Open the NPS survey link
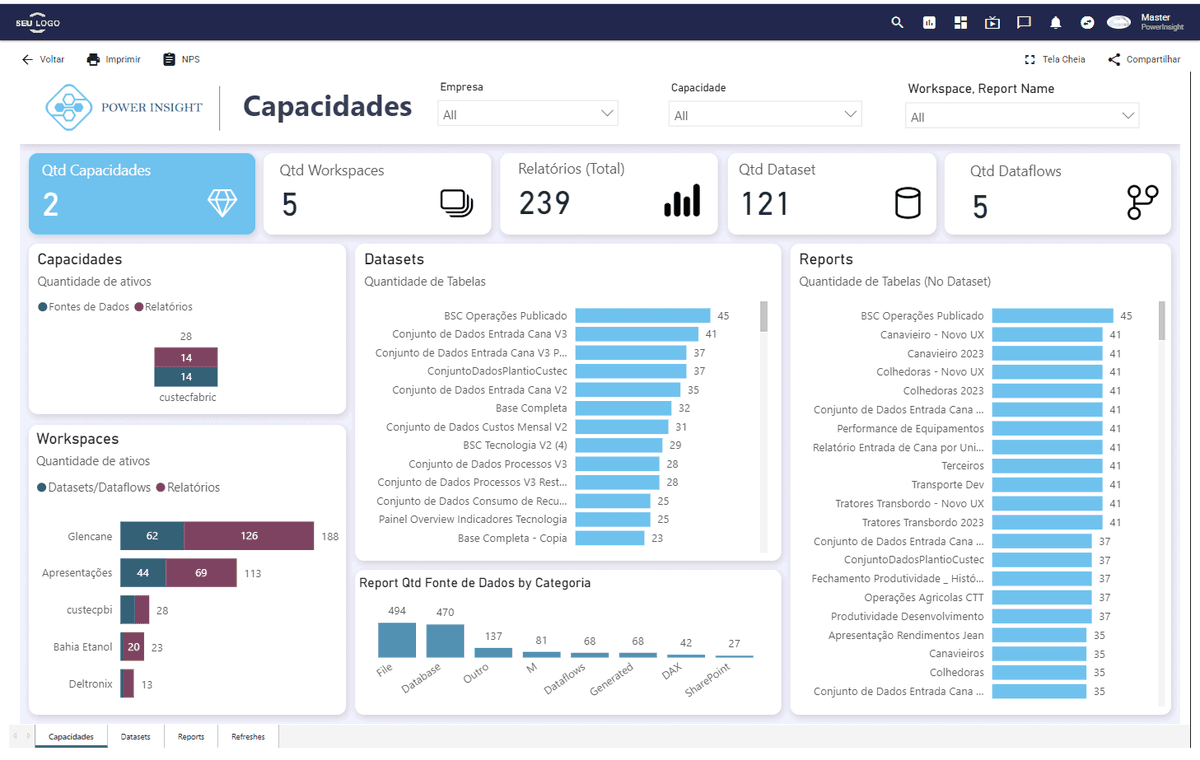The image size is (1200, 760). click(181, 60)
